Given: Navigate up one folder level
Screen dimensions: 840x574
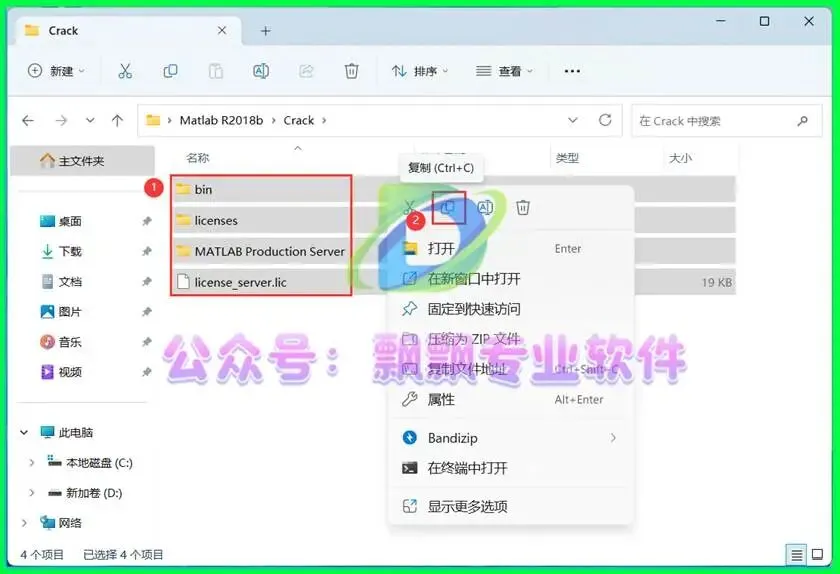Looking at the screenshot, I should (117, 121).
